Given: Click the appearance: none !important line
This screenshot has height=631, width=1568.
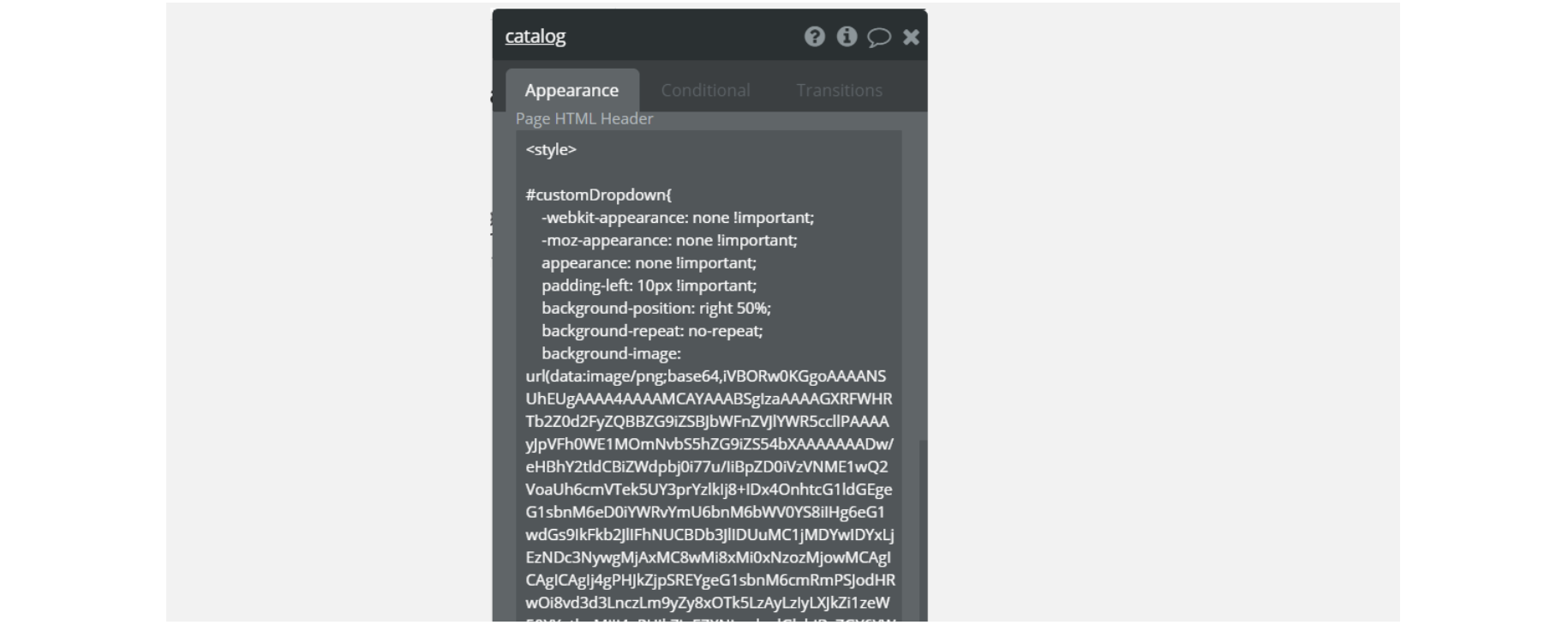Looking at the screenshot, I should [x=648, y=263].
